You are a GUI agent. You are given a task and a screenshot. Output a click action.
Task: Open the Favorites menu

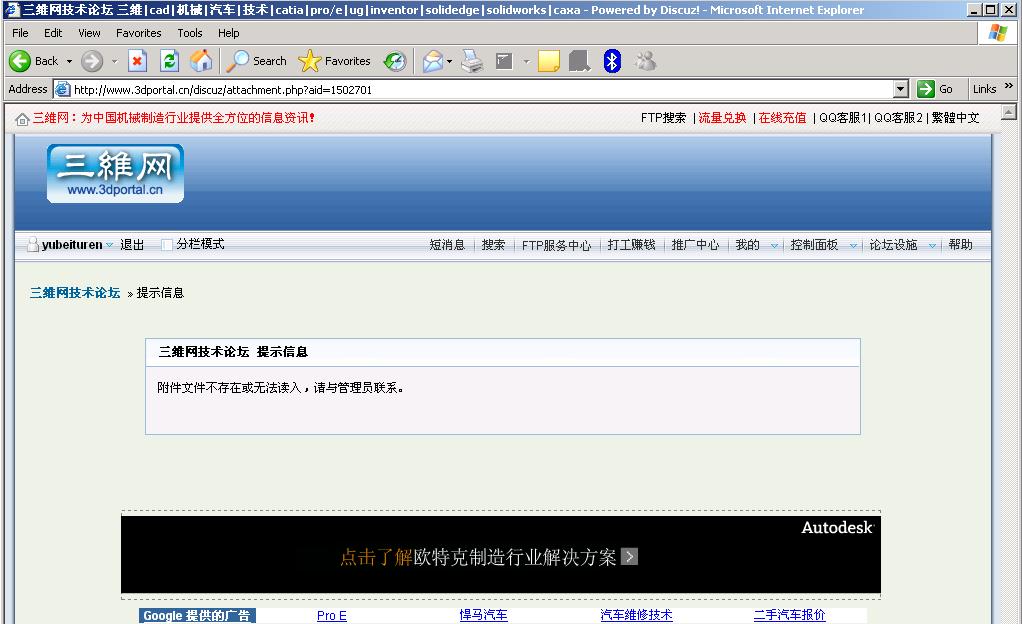coord(138,33)
